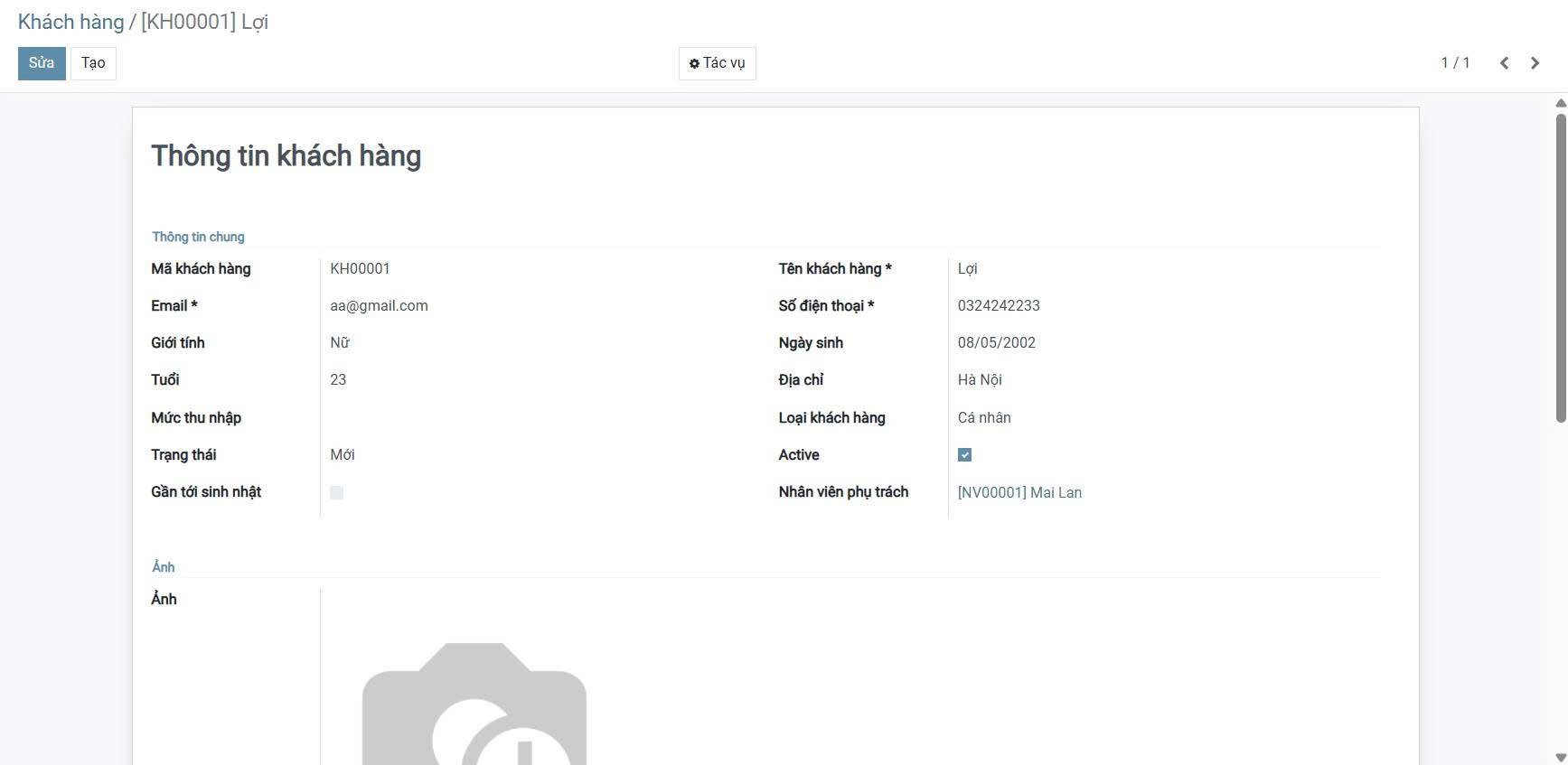Screen dimensions: 1568x765
Task: Toggle the Active checkbox
Action: point(964,455)
